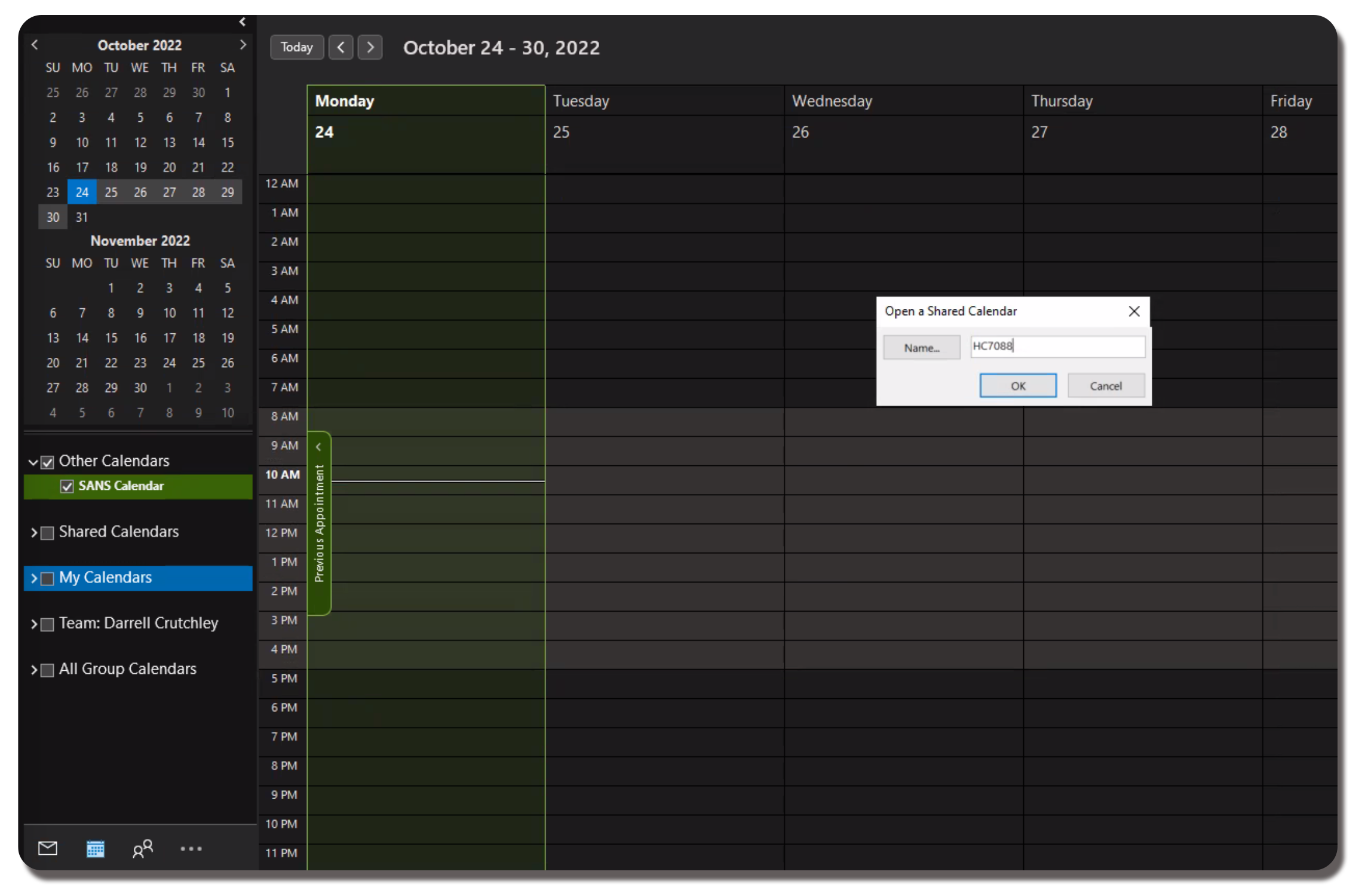Expand the My Calendars group

[34, 579]
